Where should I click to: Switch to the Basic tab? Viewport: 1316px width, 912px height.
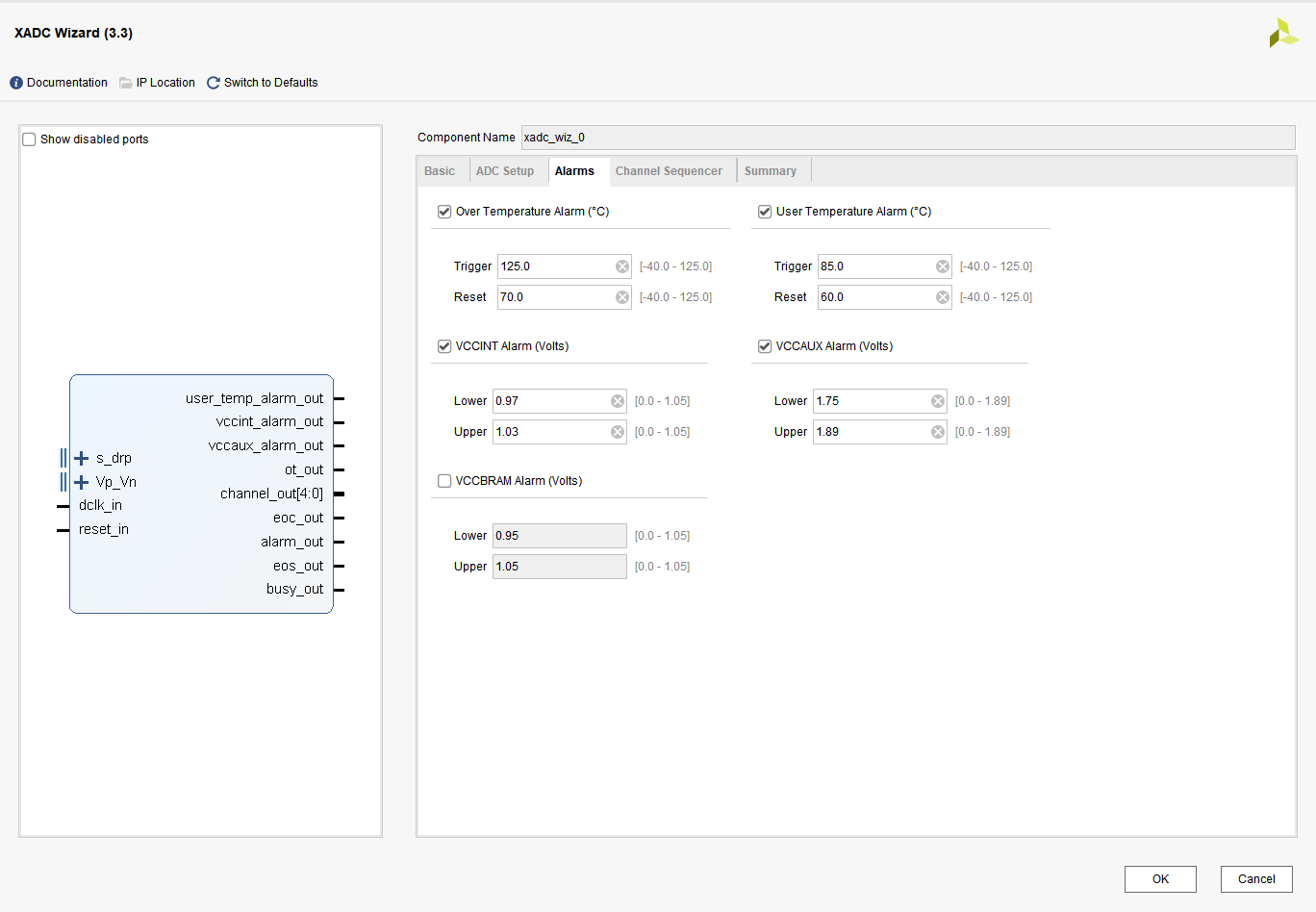click(x=440, y=171)
